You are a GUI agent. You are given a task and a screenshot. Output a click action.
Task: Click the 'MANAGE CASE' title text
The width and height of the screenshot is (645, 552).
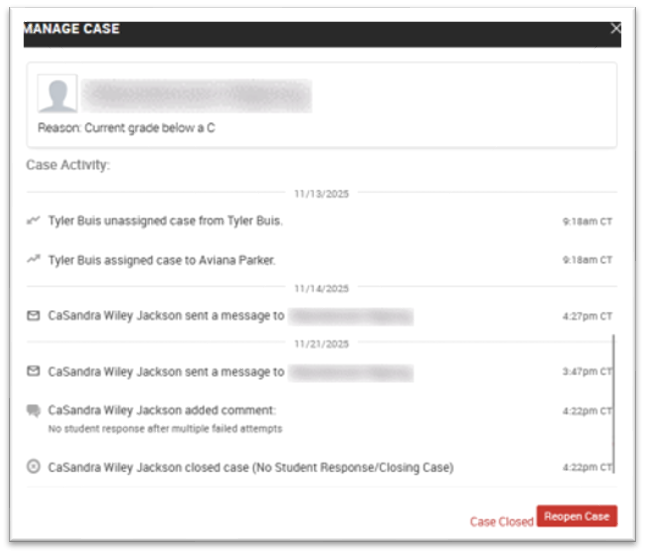click(72, 29)
